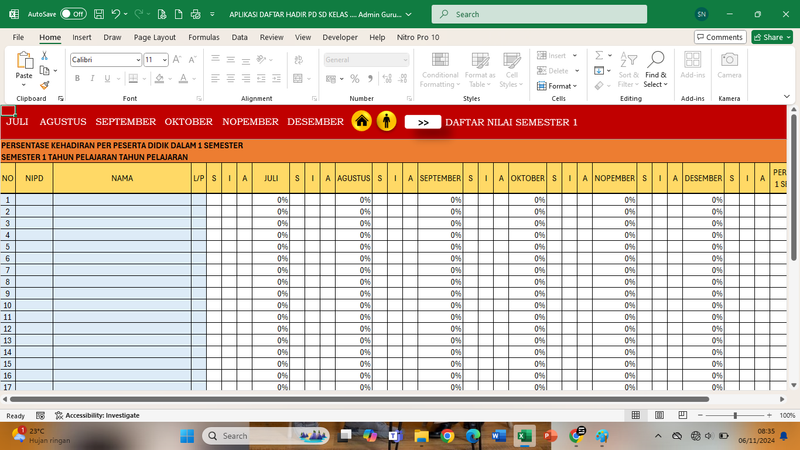Click Normal view icon in status bar

coord(636,415)
